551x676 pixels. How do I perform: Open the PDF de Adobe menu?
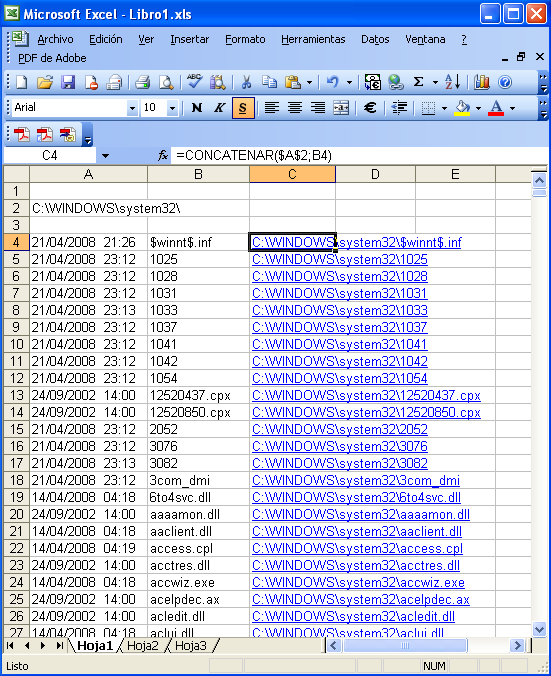(52, 58)
